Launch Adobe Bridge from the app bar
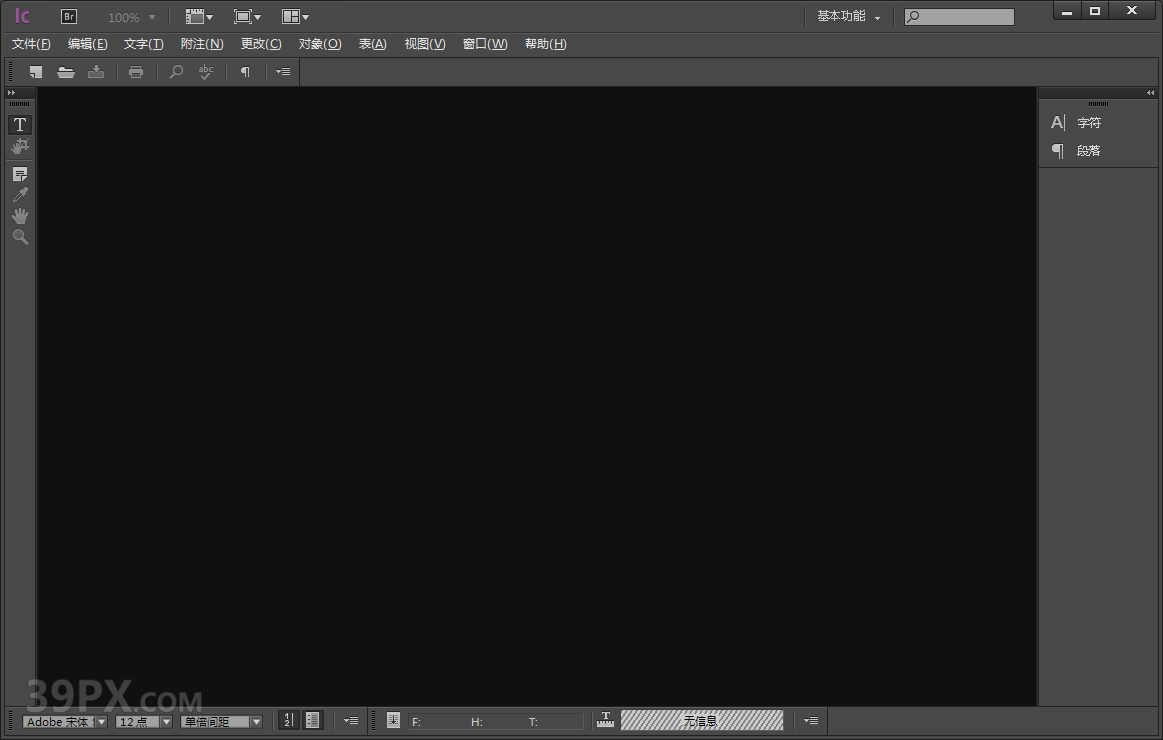Screen dimensions: 1163x740 click(x=69, y=16)
